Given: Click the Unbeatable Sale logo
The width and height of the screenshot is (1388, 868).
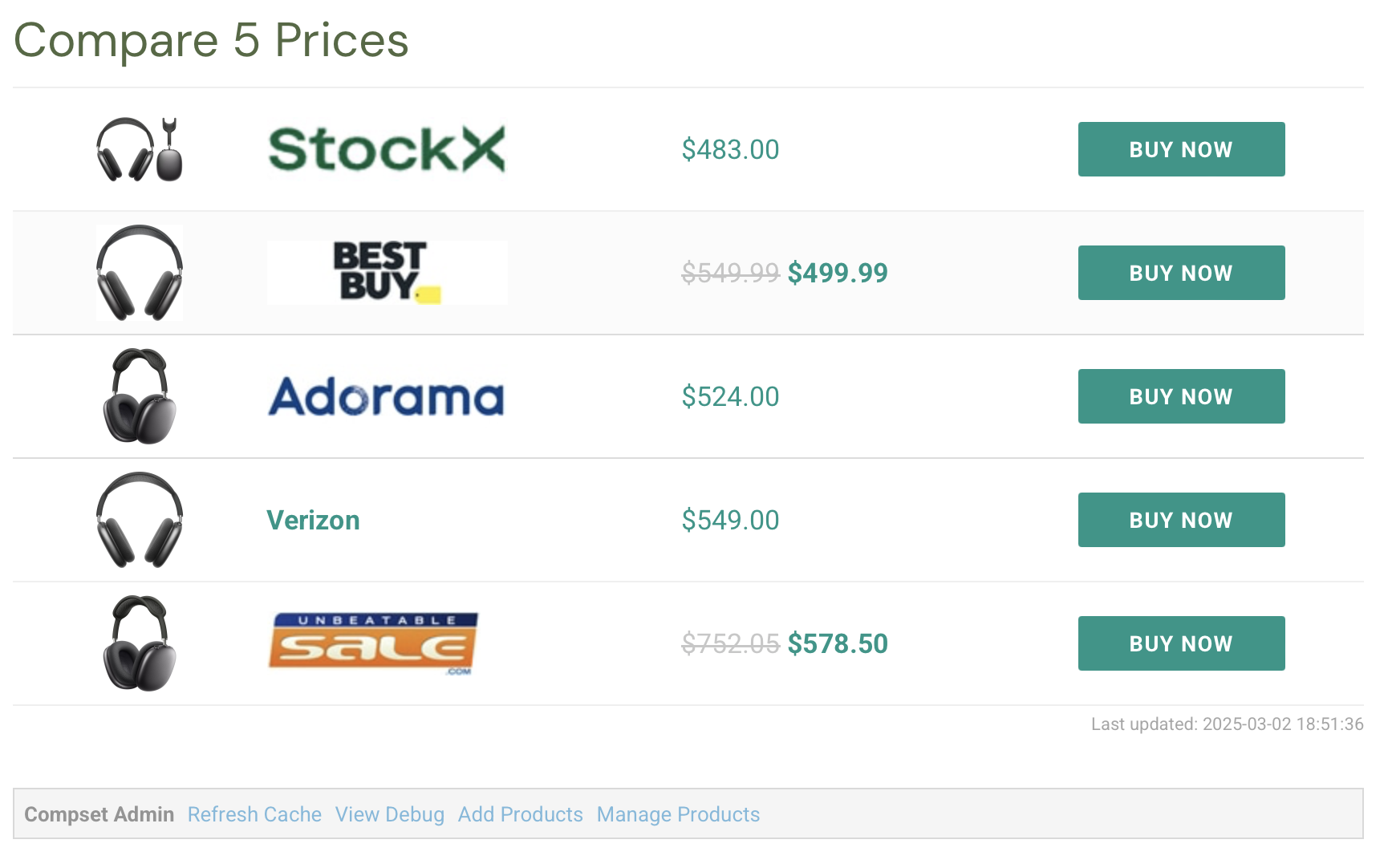Looking at the screenshot, I should (x=374, y=643).
